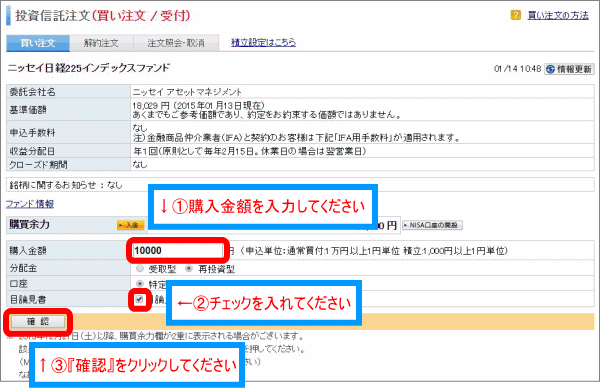Click the orange 入金 button
Viewport: 600px width, 388px height.
click(x=130, y=225)
